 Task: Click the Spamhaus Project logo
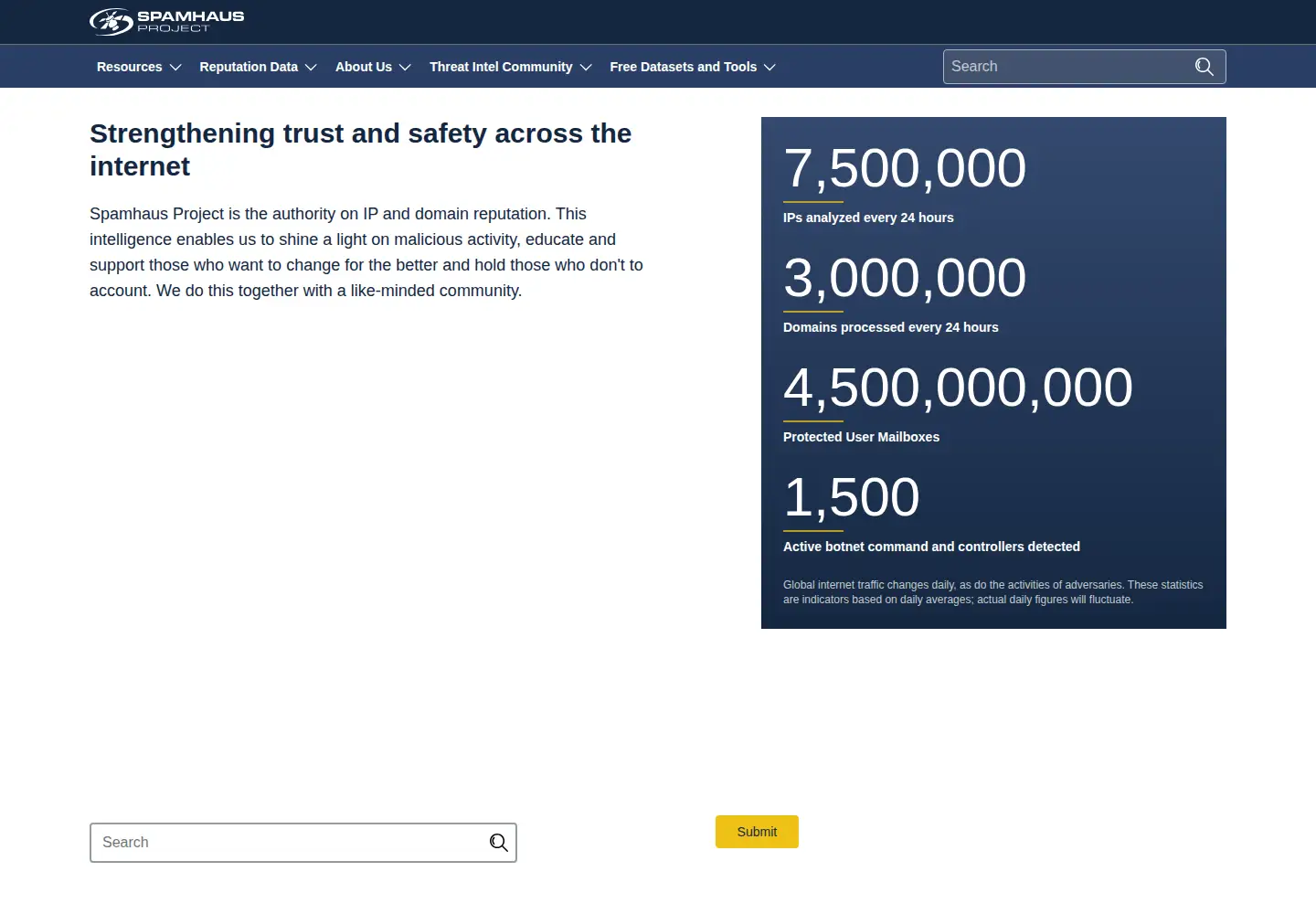[167, 21]
